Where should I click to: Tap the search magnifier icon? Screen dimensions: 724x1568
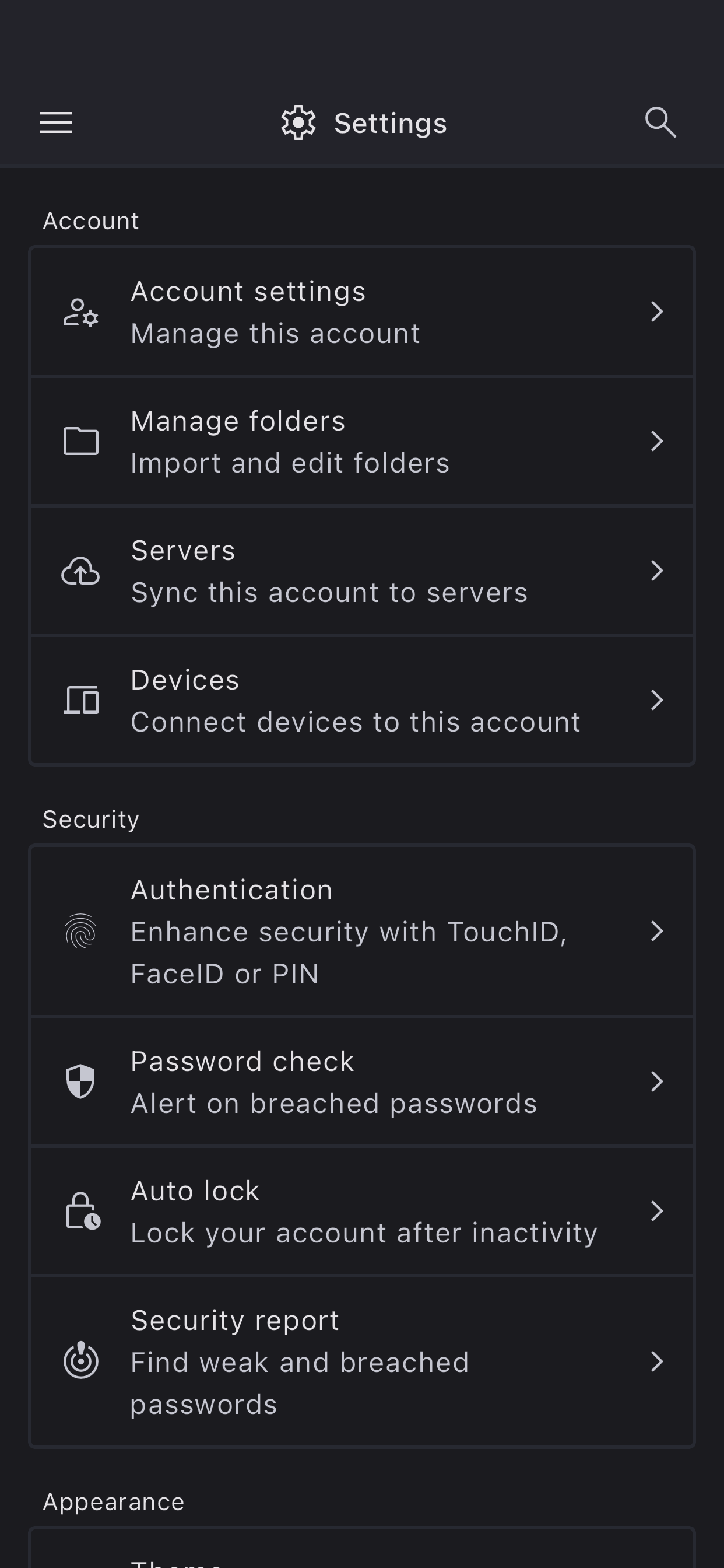(660, 123)
